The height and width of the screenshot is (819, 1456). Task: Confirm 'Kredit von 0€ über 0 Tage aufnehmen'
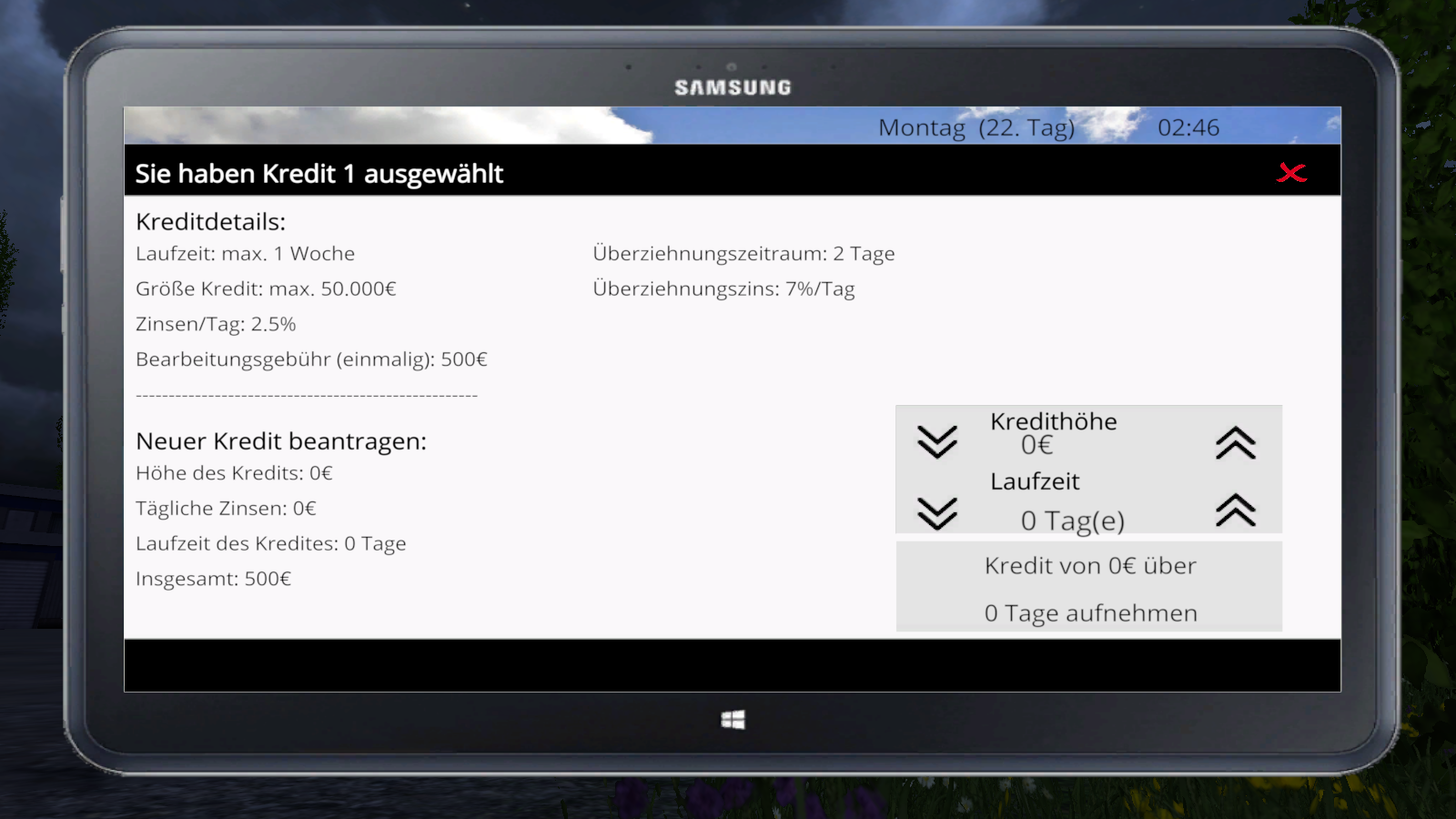[x=1089, y=587]
